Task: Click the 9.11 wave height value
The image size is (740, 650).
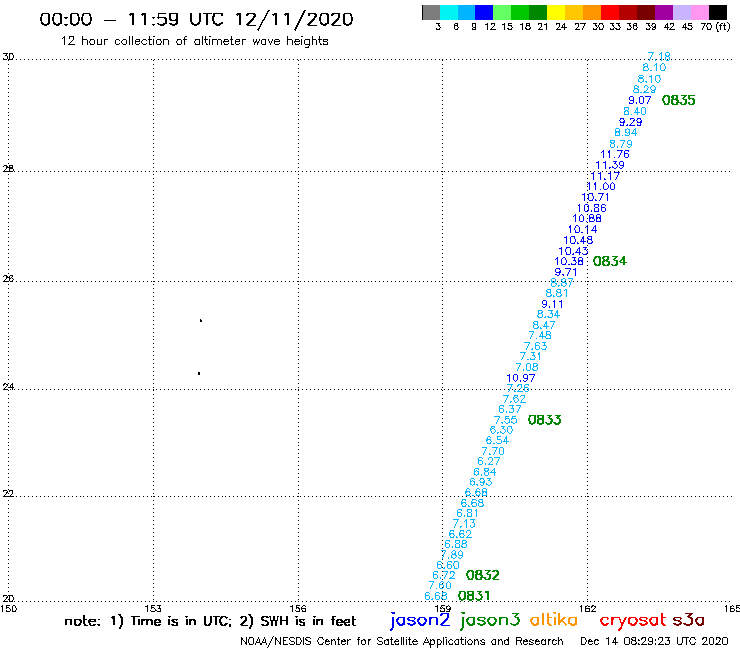Action: coord(552,304)
